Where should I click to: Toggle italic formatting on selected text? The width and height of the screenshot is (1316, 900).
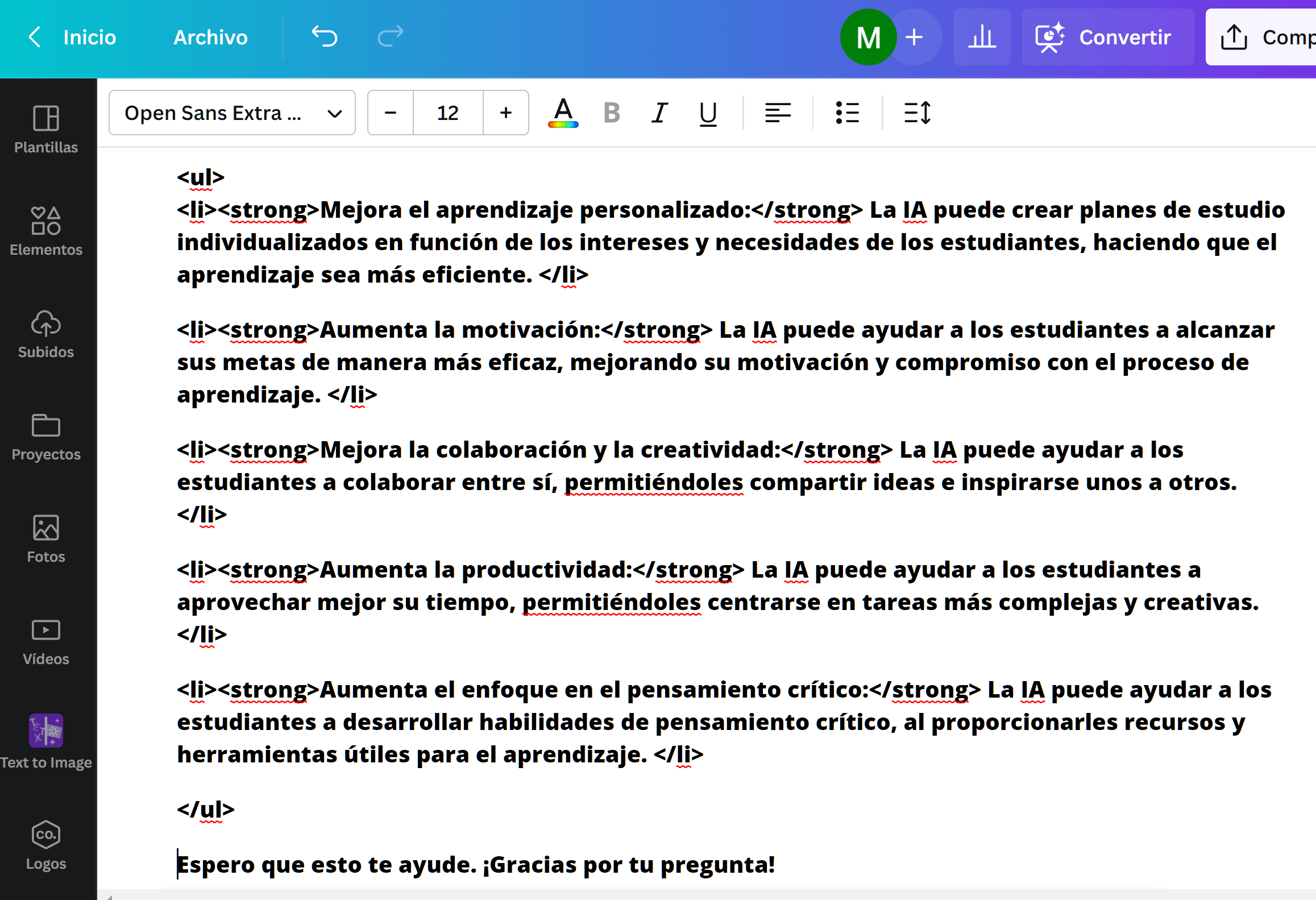pyautogui.click(x=660, y=112)
